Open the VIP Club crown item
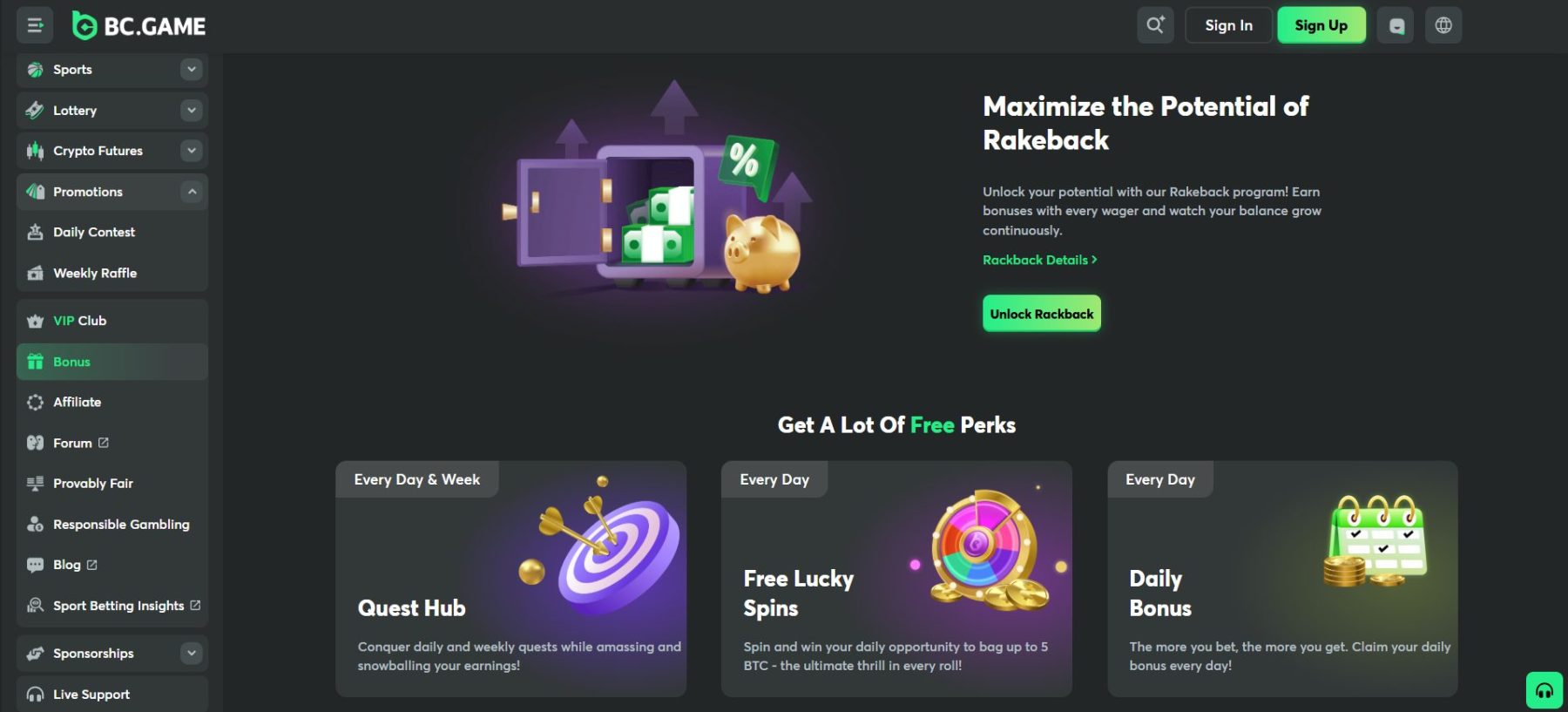Viewport: 1568px width, 712px height. [112, 321]
